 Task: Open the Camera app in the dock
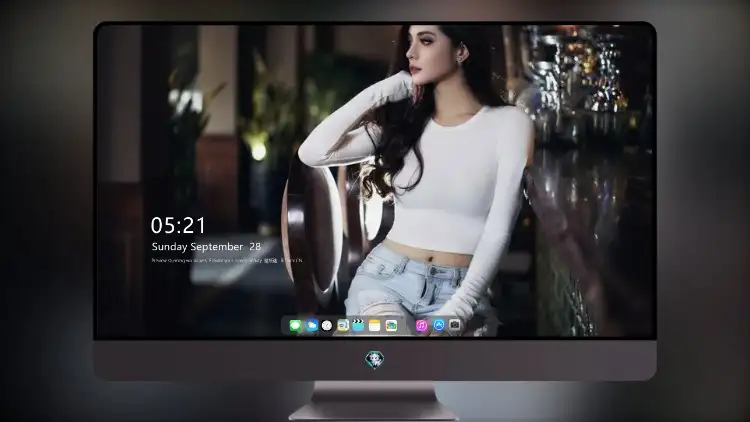[455, 325]
